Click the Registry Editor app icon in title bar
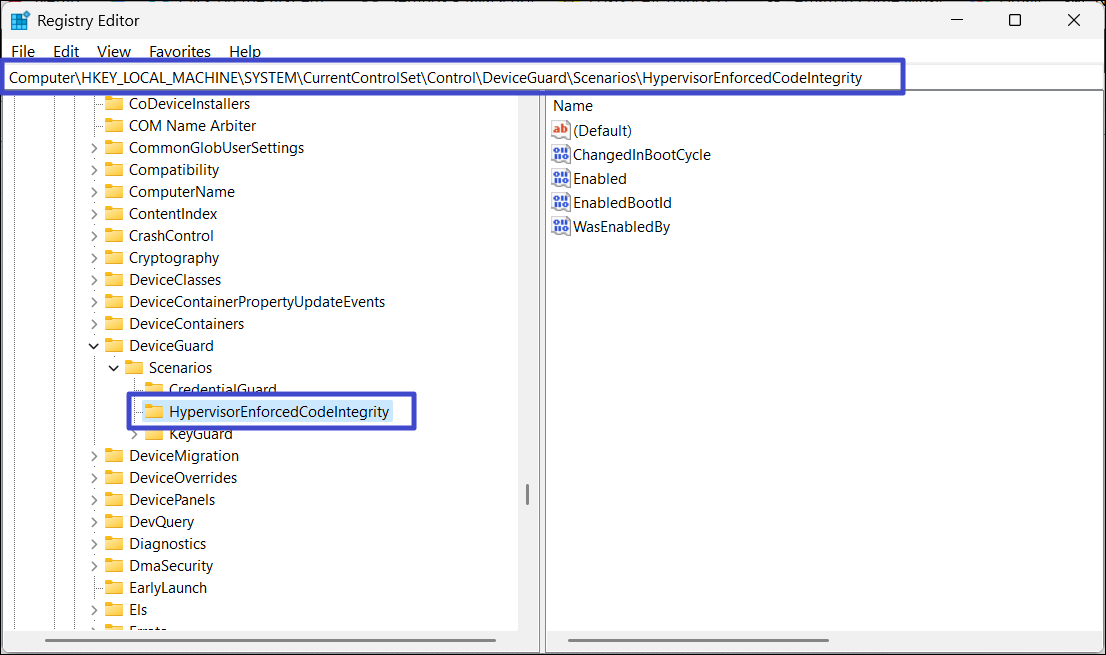The image size is (1106, 655). click(x=20, y=20)
